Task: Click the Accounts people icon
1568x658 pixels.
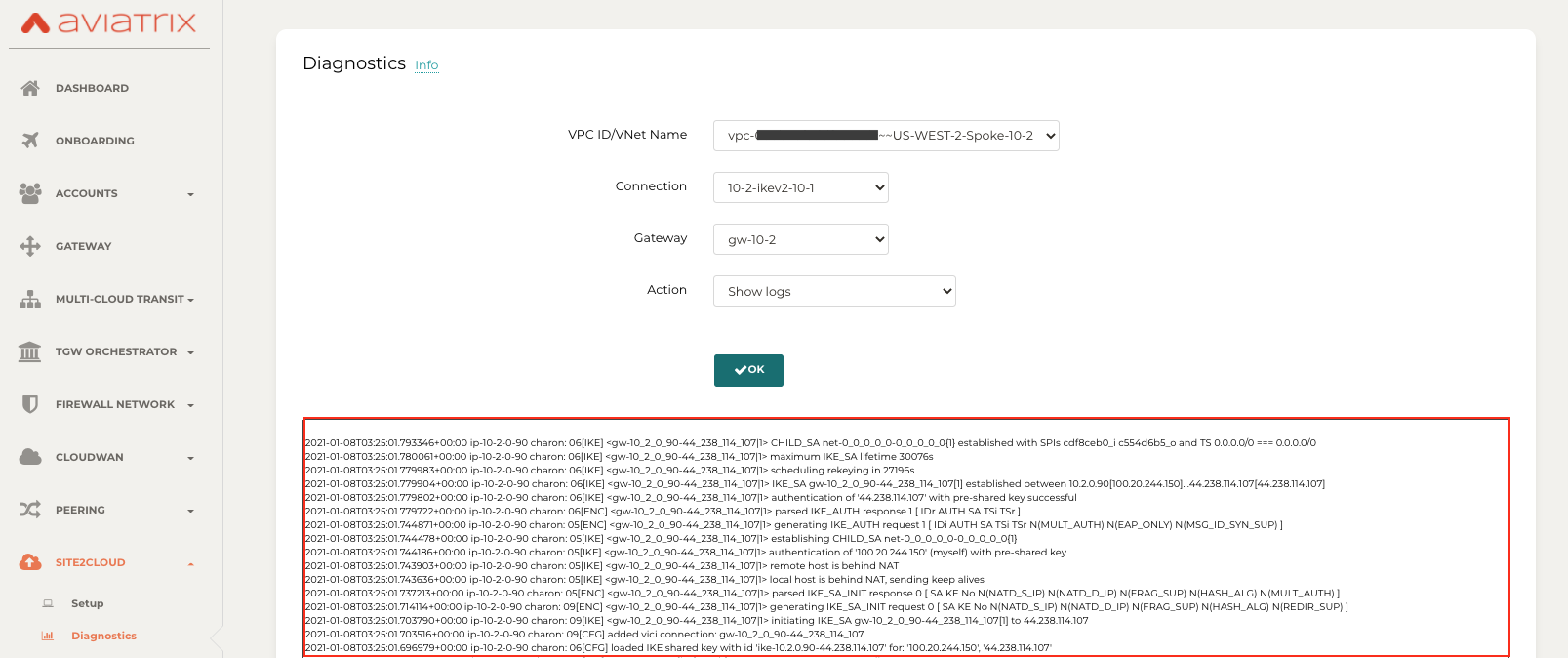Action: pyautogui.click(x=30, y=193)
